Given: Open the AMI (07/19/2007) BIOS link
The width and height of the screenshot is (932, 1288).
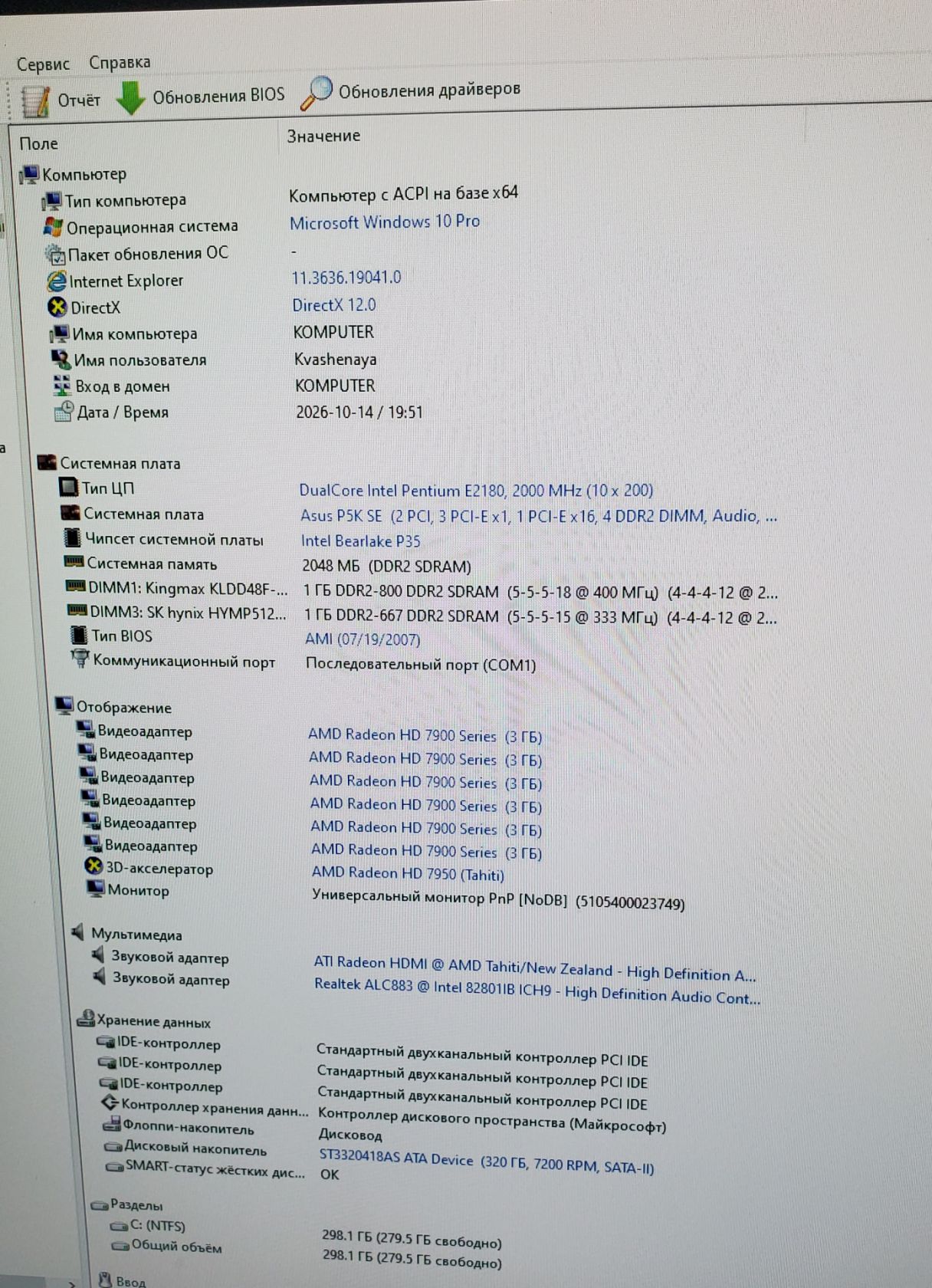Looking at the screenshot, I should click(x=363, y=639).
